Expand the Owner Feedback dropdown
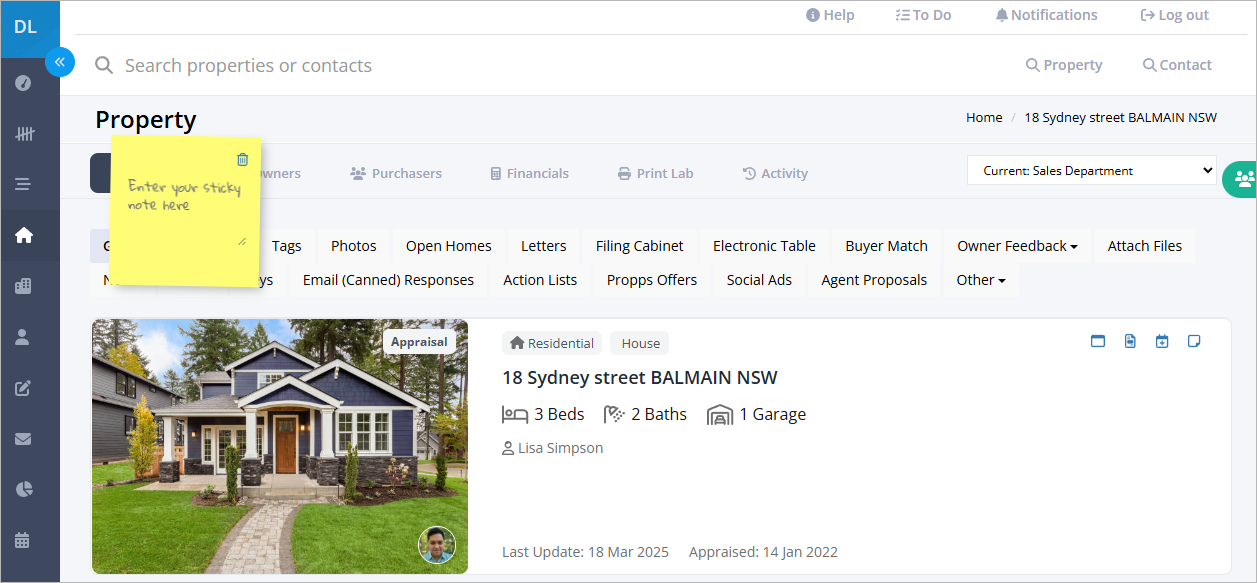Viewport: 1257px width, 583px height. coord(1017,246)
